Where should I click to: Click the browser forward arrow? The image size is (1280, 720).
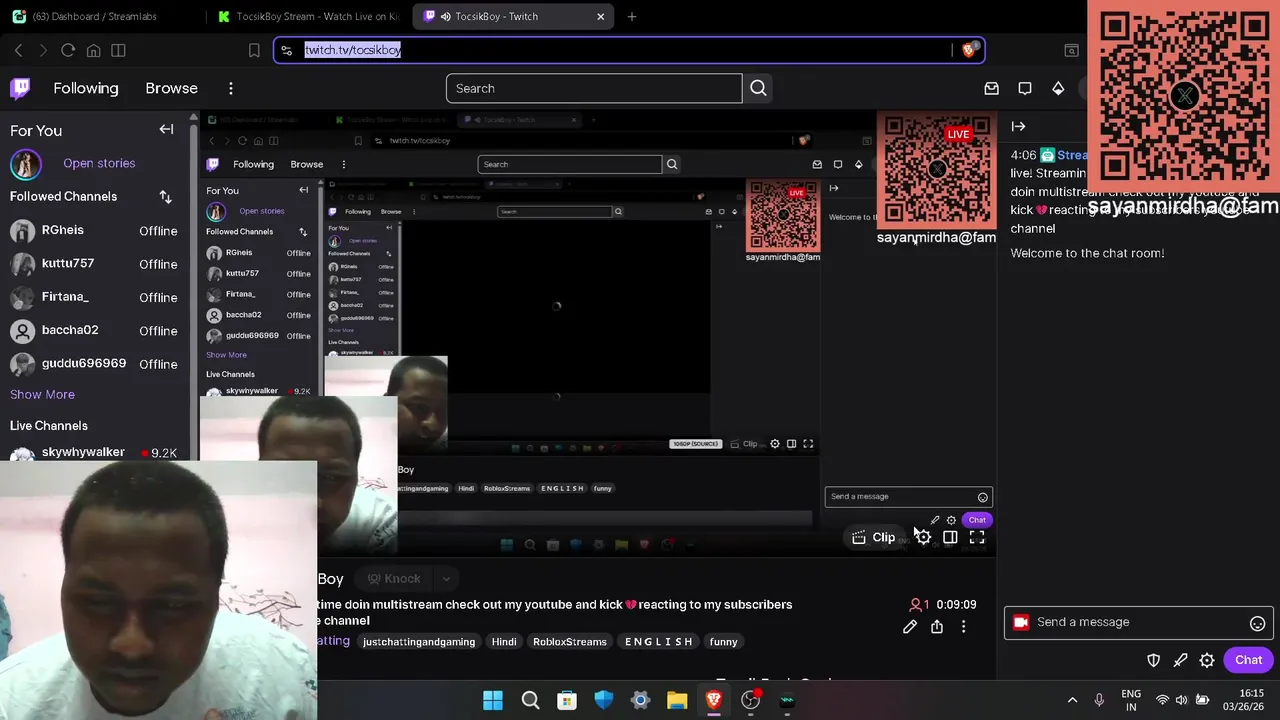coord(43,50)
